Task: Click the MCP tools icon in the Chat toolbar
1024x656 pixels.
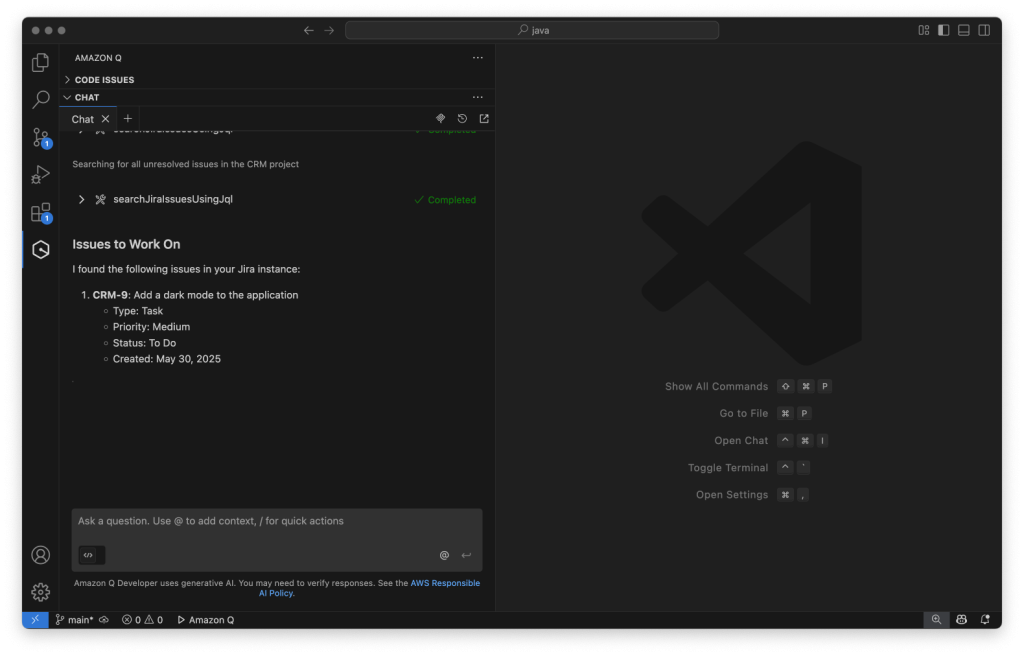Action: click(440, 118)
